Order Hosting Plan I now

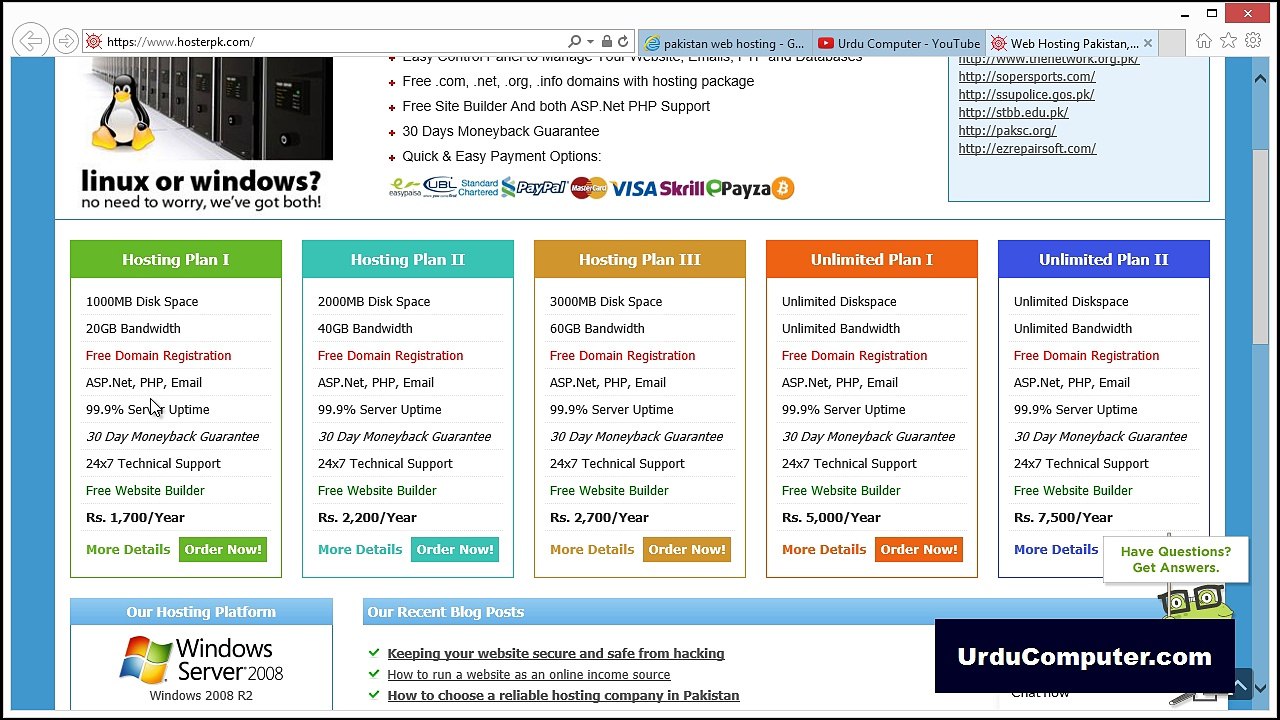[x=223, y=549]
